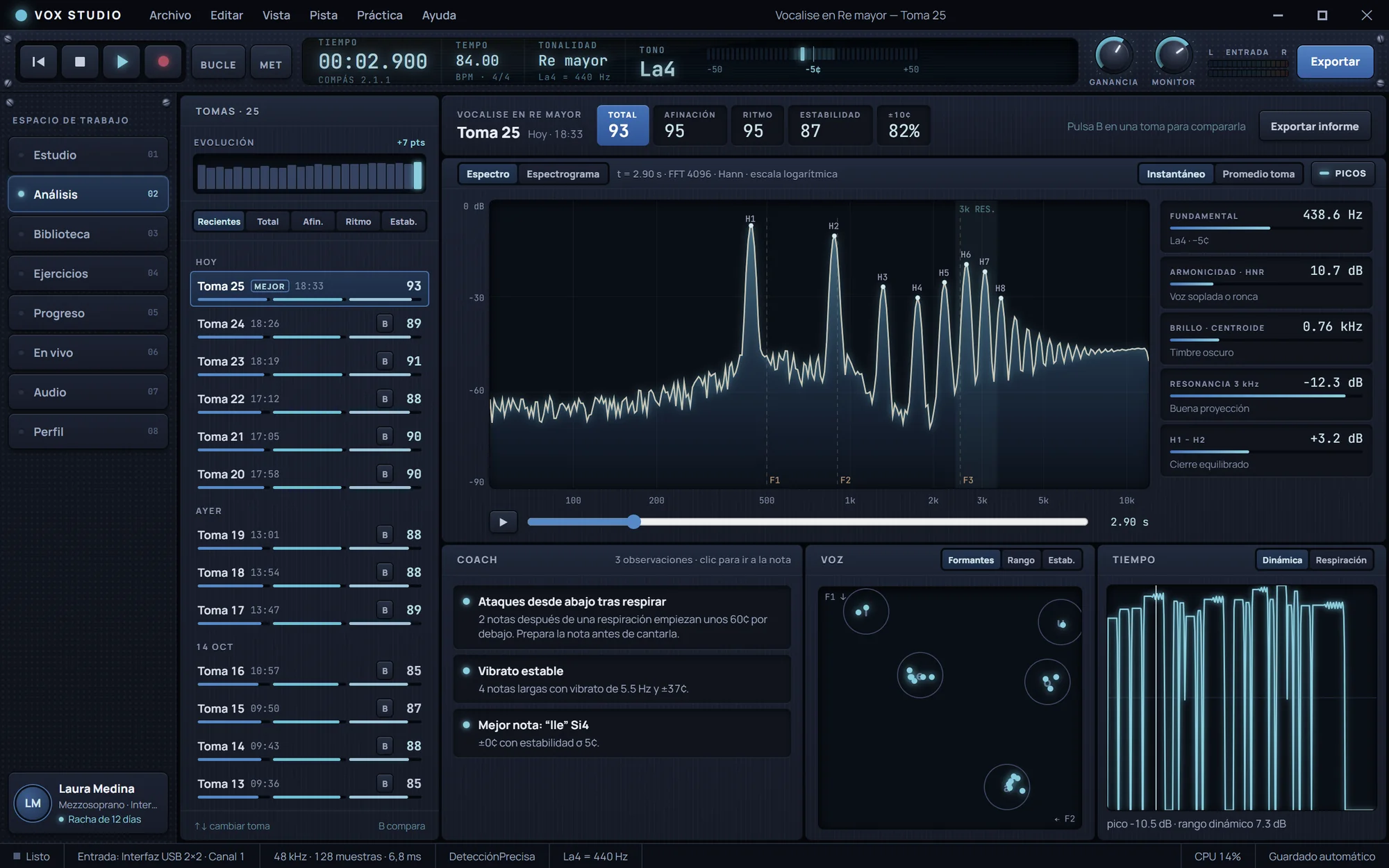Screen dimensions: 1389x868
Task: Click the B compare icon for Toma 13
Action: point(385,783)
